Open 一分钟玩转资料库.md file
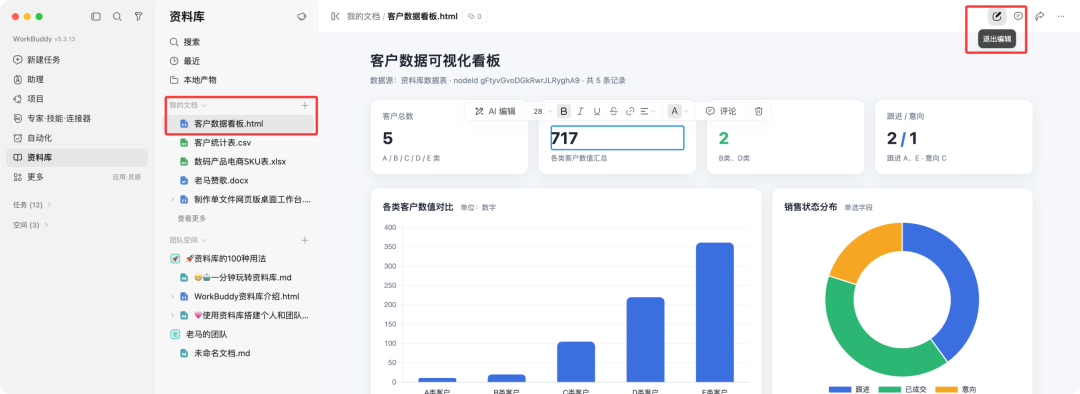This screenshot has width=1080, height=394. (238, 278)
